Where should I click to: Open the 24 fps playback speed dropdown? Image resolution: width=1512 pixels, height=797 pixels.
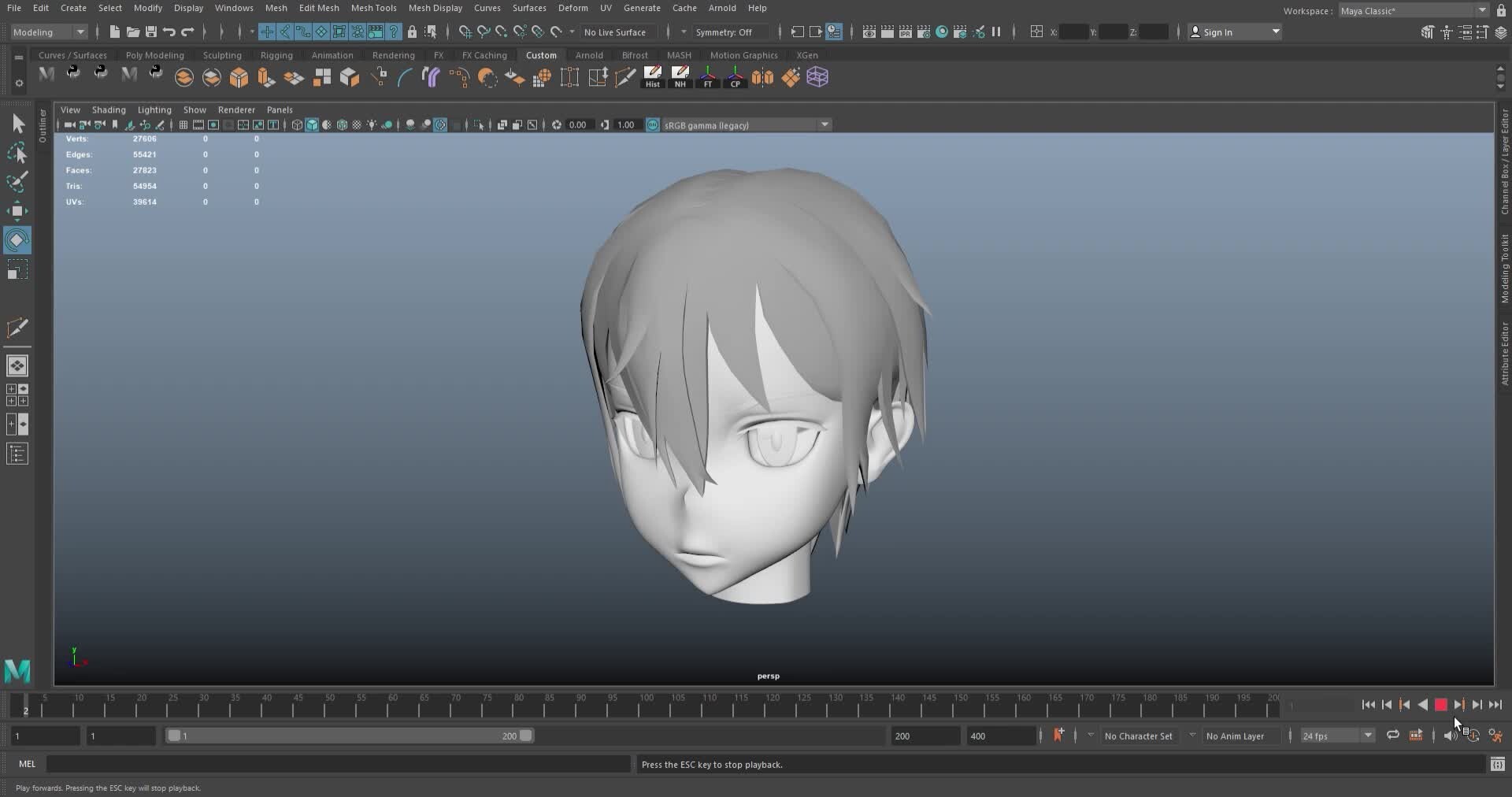1368,736
